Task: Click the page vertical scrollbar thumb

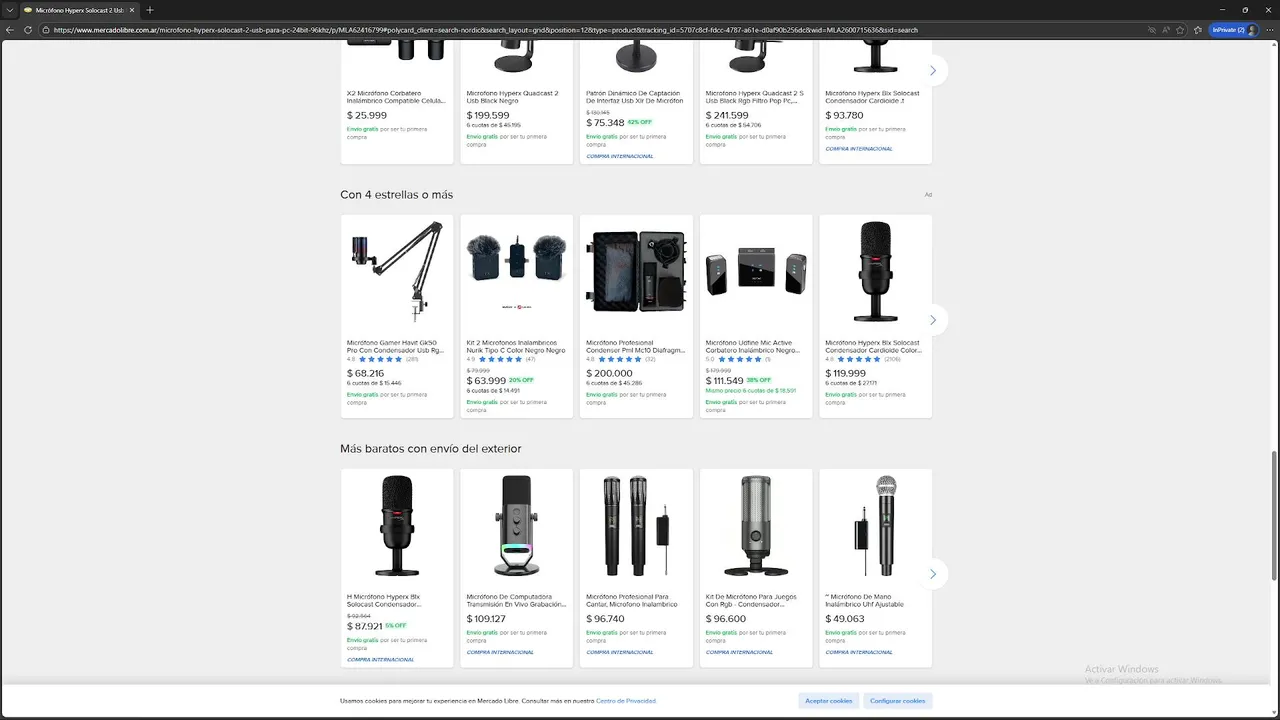Action: 1274,515
